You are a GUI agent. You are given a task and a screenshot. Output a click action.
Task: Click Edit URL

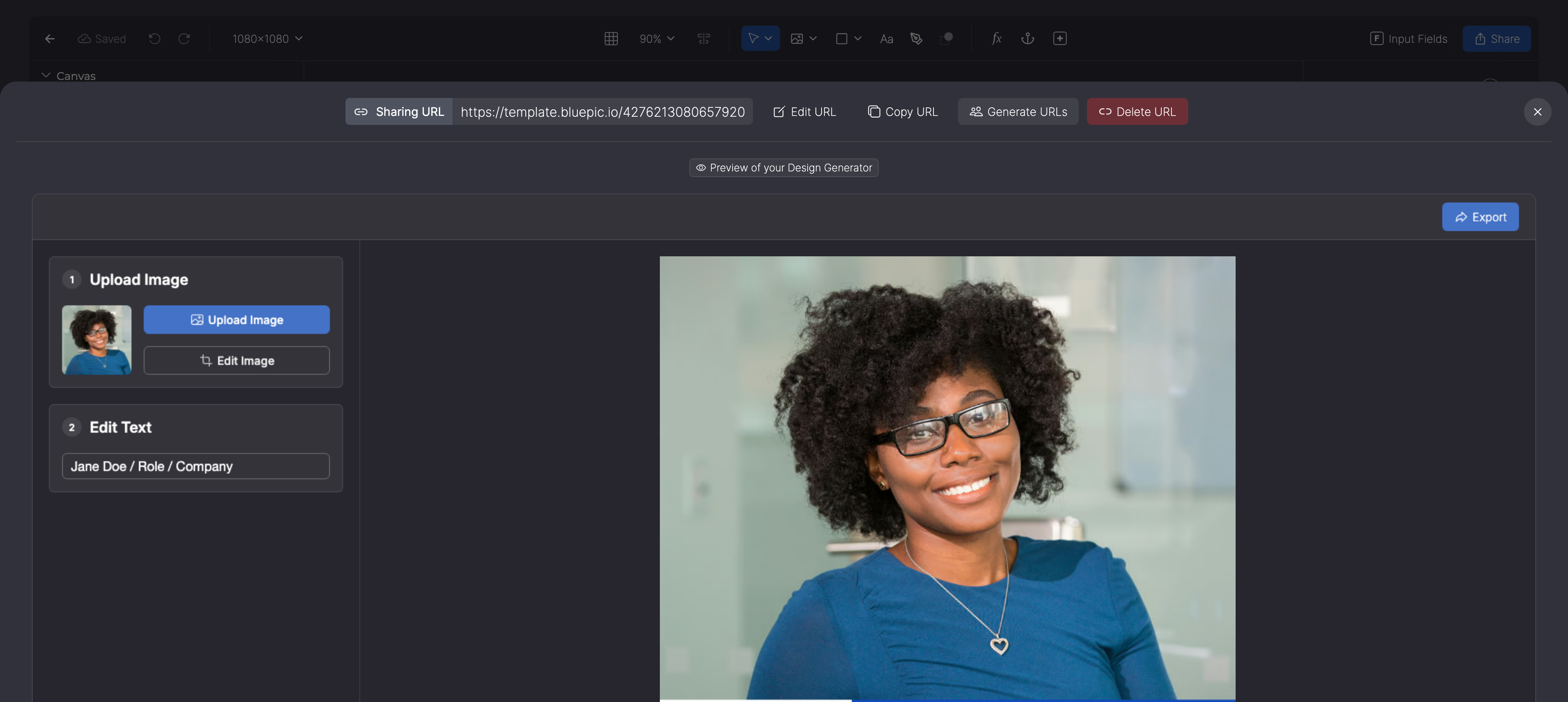(804, 111)
